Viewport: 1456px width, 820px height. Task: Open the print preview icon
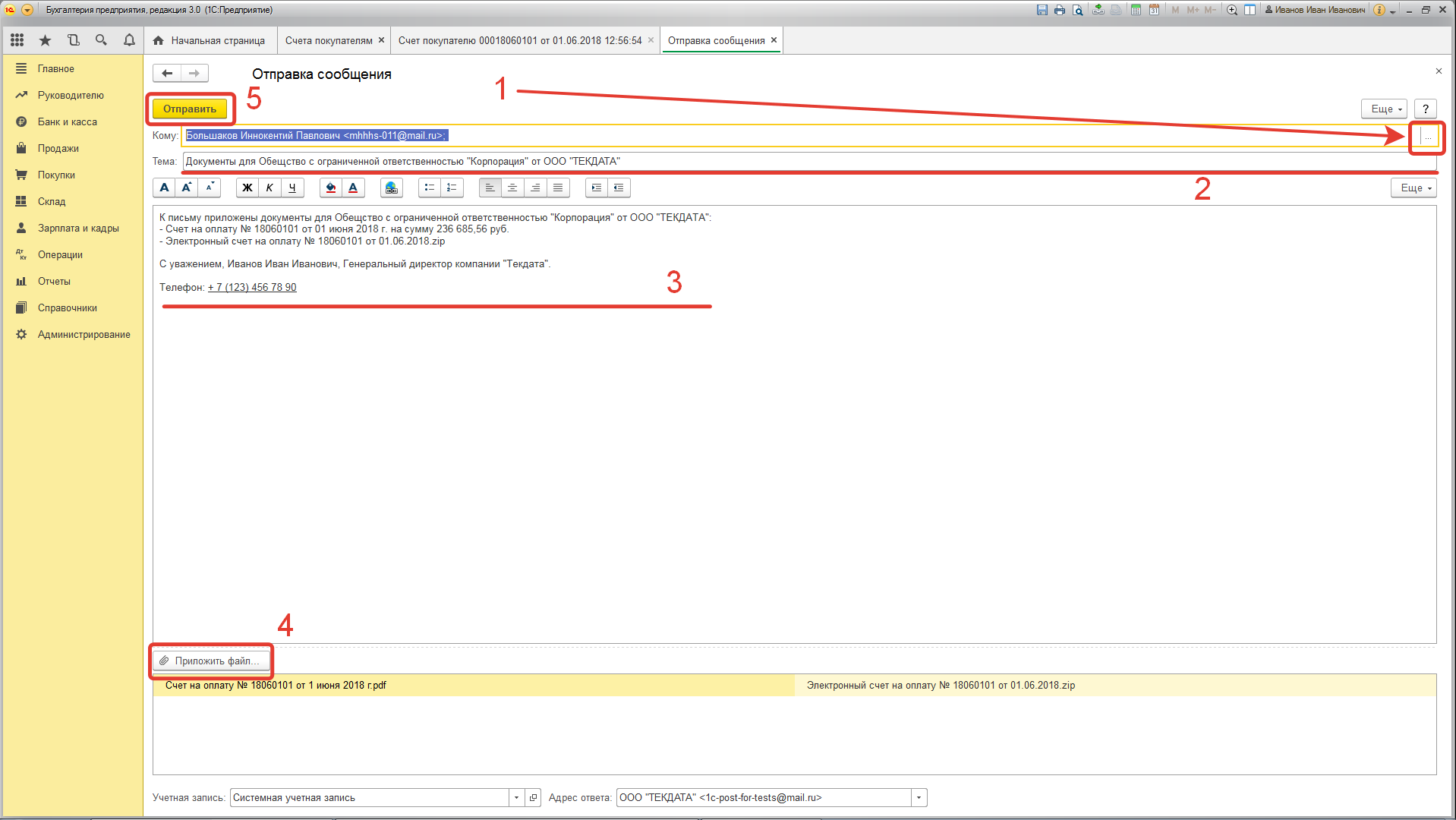pos(1078,10)
